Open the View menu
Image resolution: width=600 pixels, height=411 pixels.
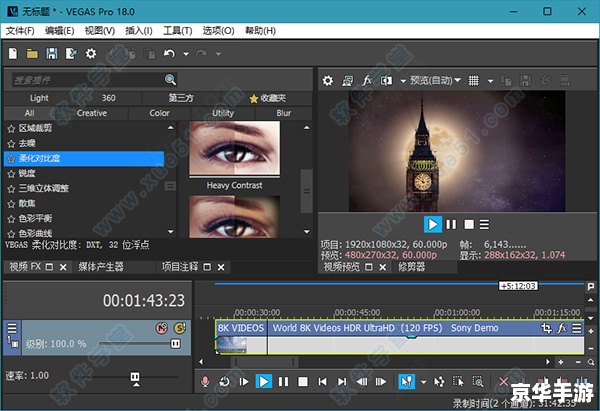(99, 31)
